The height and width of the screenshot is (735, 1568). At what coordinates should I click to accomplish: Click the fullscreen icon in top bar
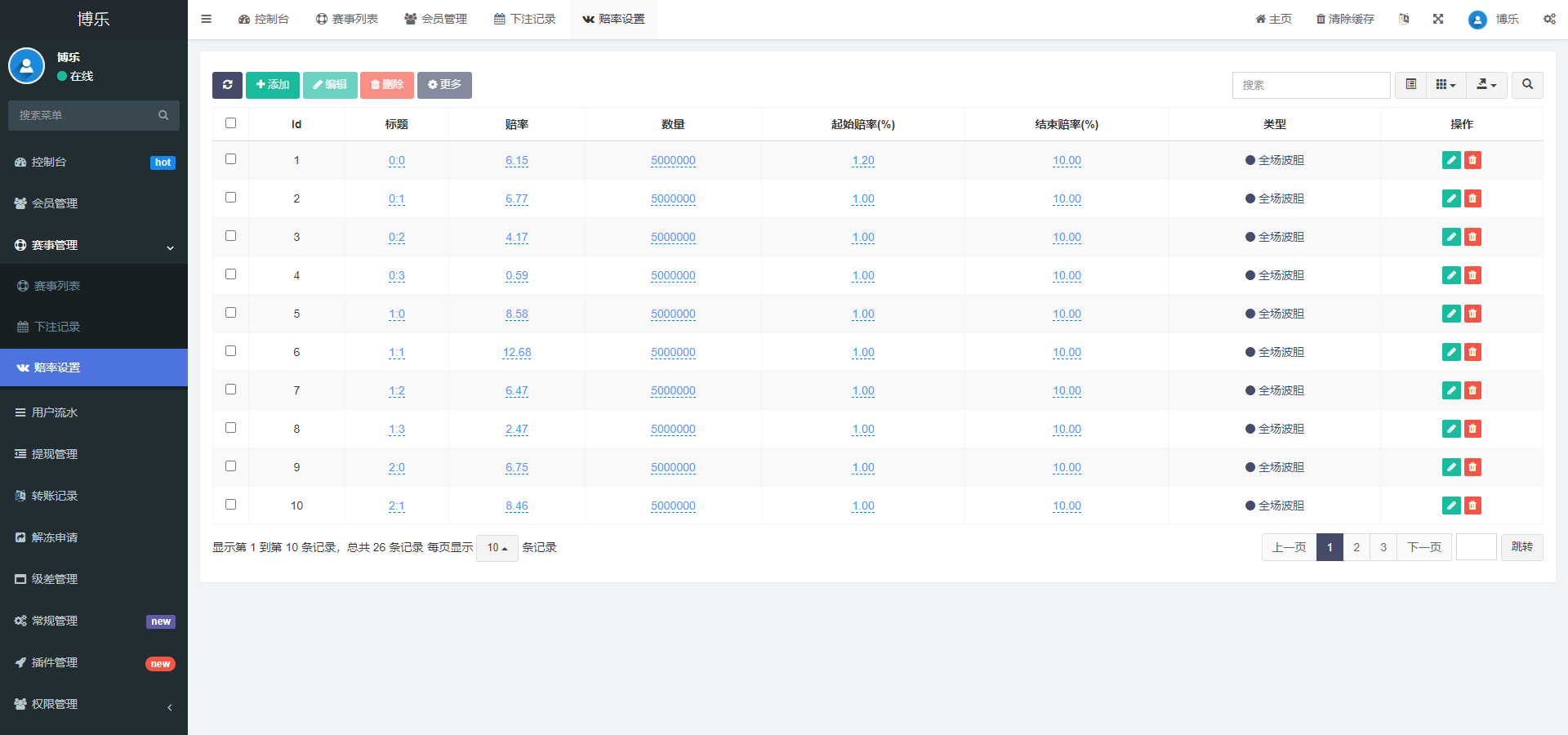[x=1438, y=19]
